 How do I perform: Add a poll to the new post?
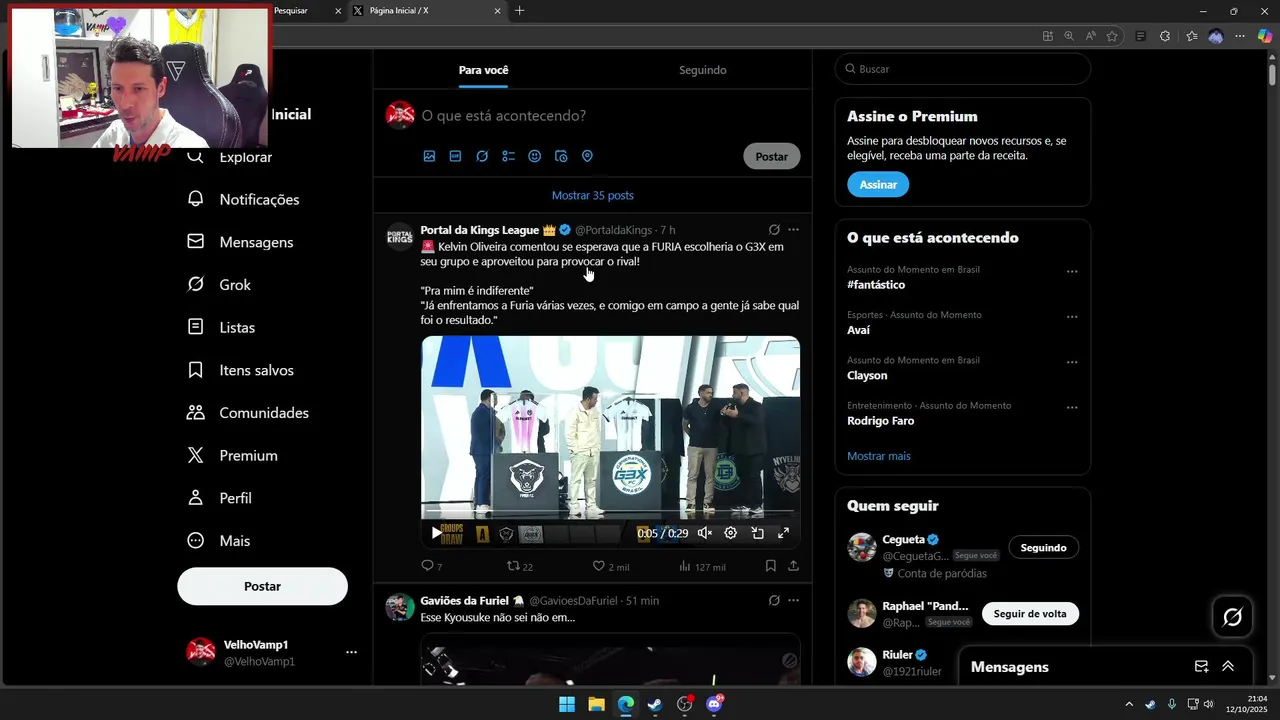point(508,156)
